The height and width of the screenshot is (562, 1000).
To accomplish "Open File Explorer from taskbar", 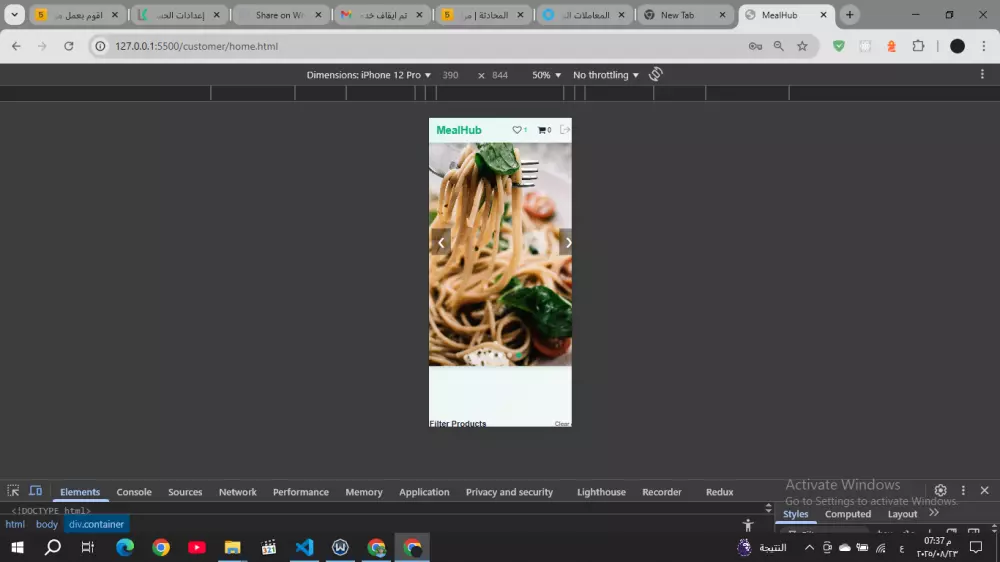I will 232,547.
